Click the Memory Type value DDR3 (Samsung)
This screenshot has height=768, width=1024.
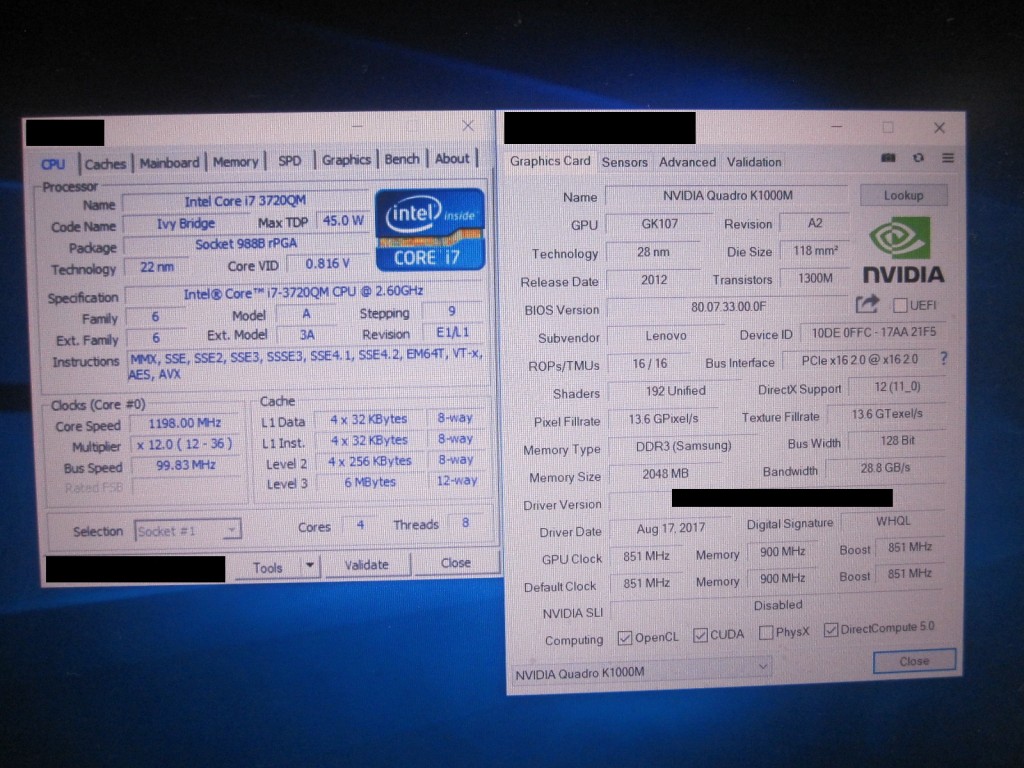tap(683, 446)
